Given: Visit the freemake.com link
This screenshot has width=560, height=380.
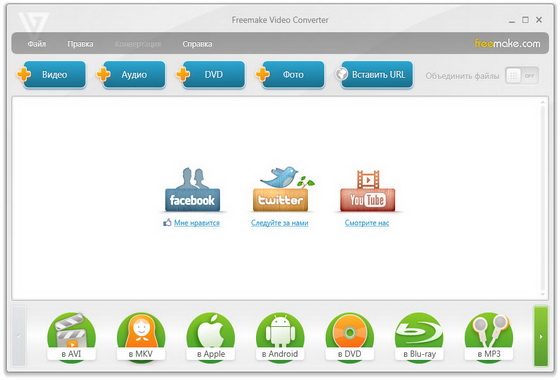Looking at the screenshot, I should point(507,44).
